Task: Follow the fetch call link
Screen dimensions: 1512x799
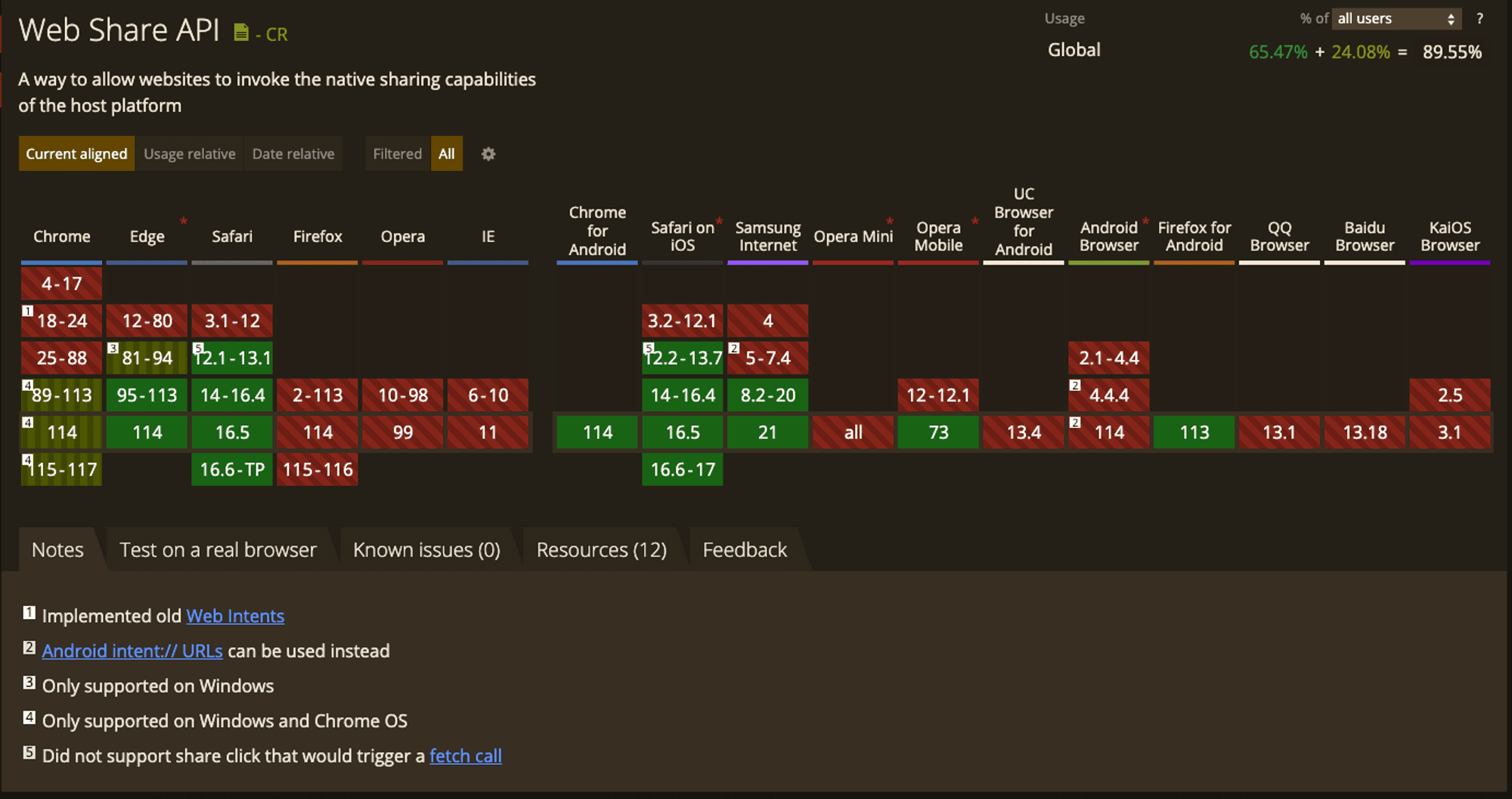Action: (x=466, y=756)
